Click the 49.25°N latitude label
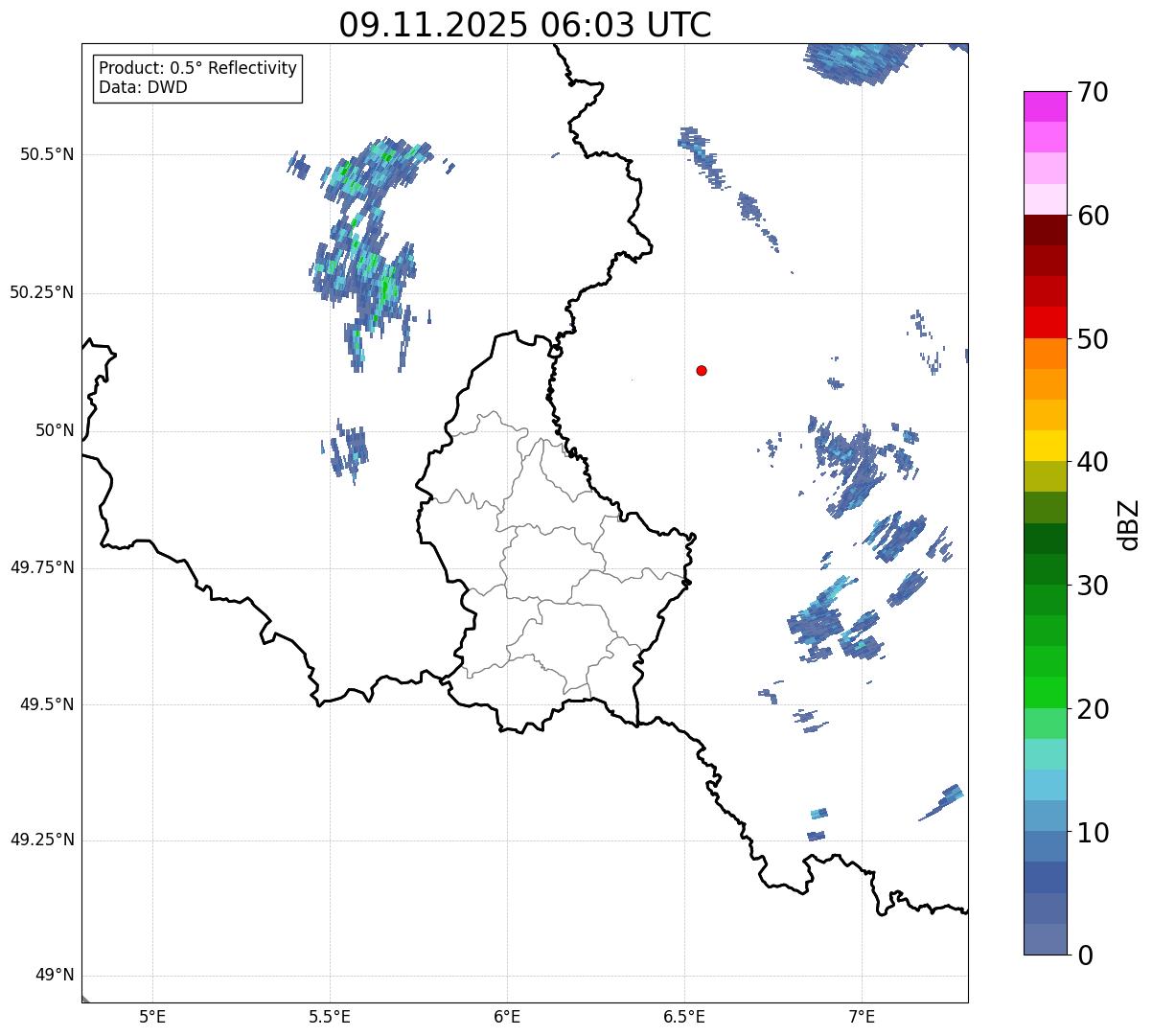The image size is (1152, 1036). [42, 840]
